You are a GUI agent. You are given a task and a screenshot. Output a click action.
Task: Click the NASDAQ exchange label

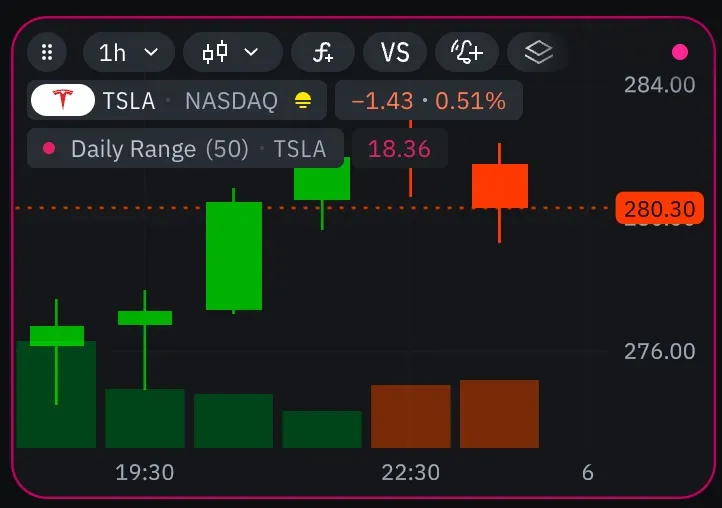[231, 101]
